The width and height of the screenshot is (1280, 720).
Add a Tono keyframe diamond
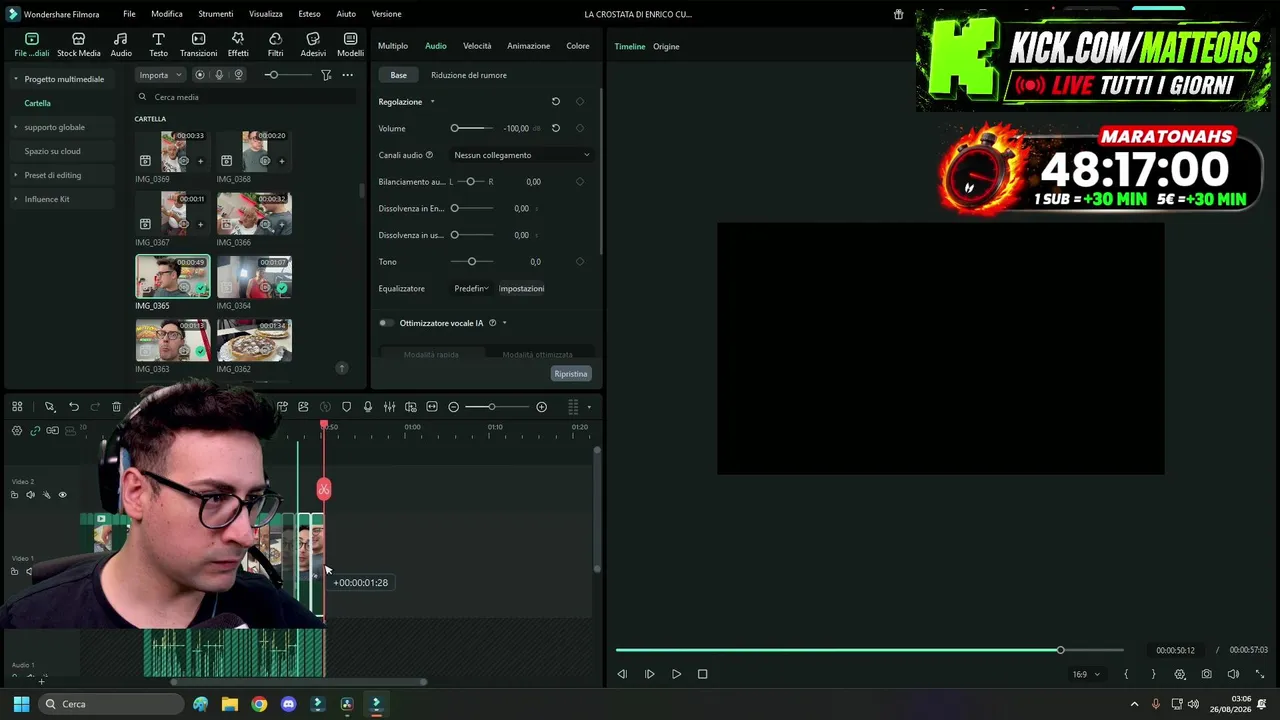coord(580,262)
